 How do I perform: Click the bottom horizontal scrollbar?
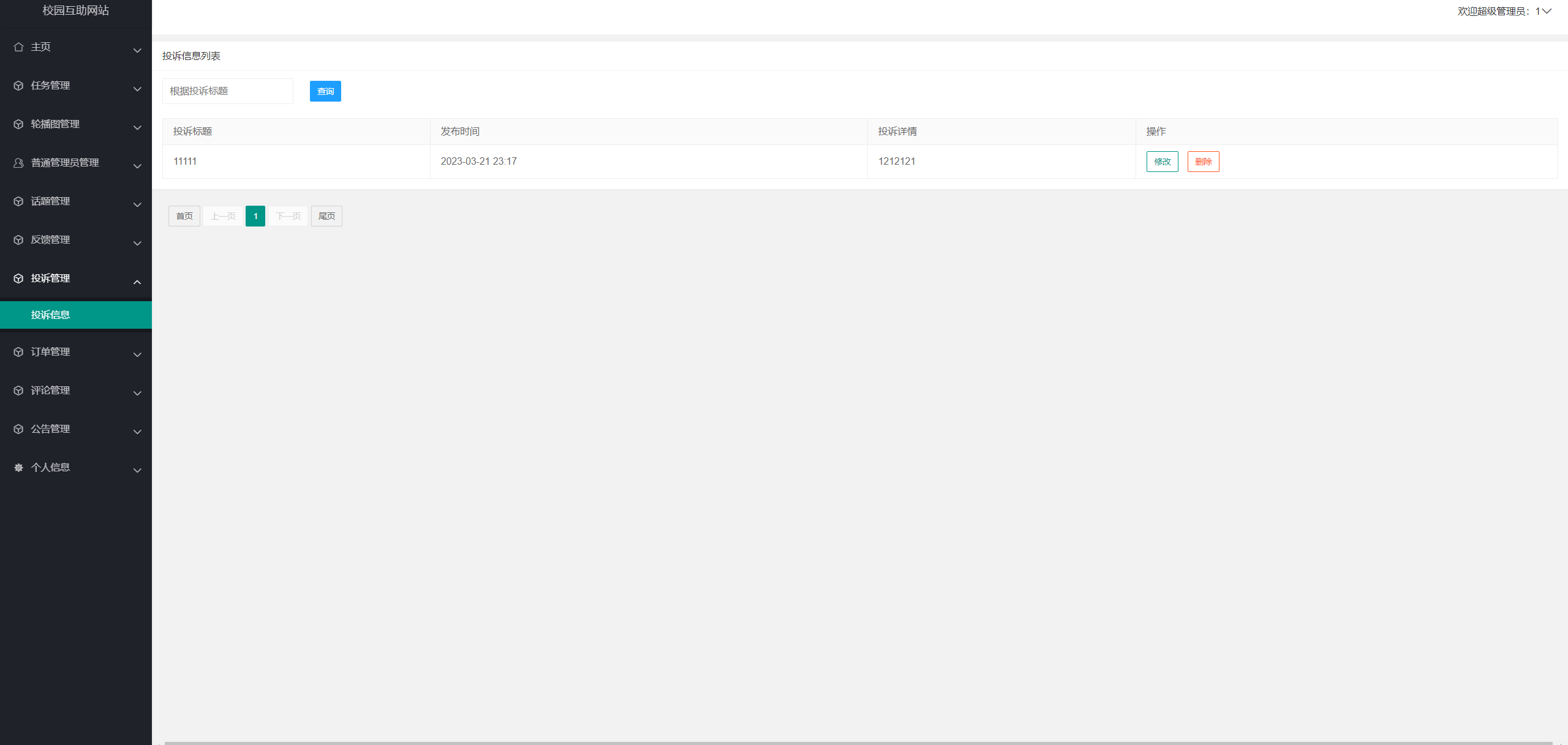(x=858, y=743)
